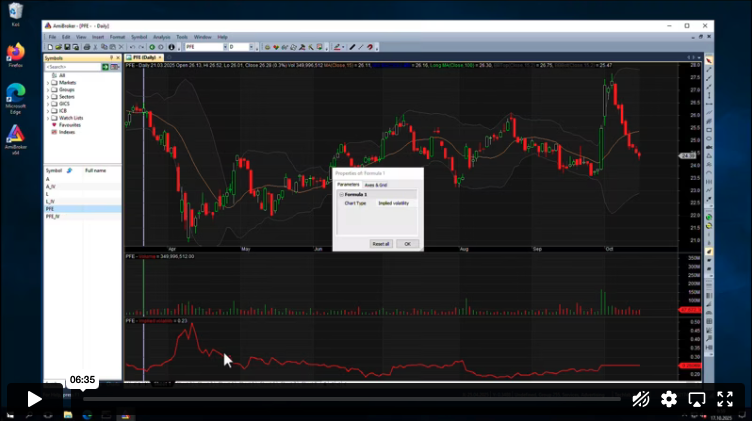
Task: Click the video player settings gear
Action: (x=669, y=399)
